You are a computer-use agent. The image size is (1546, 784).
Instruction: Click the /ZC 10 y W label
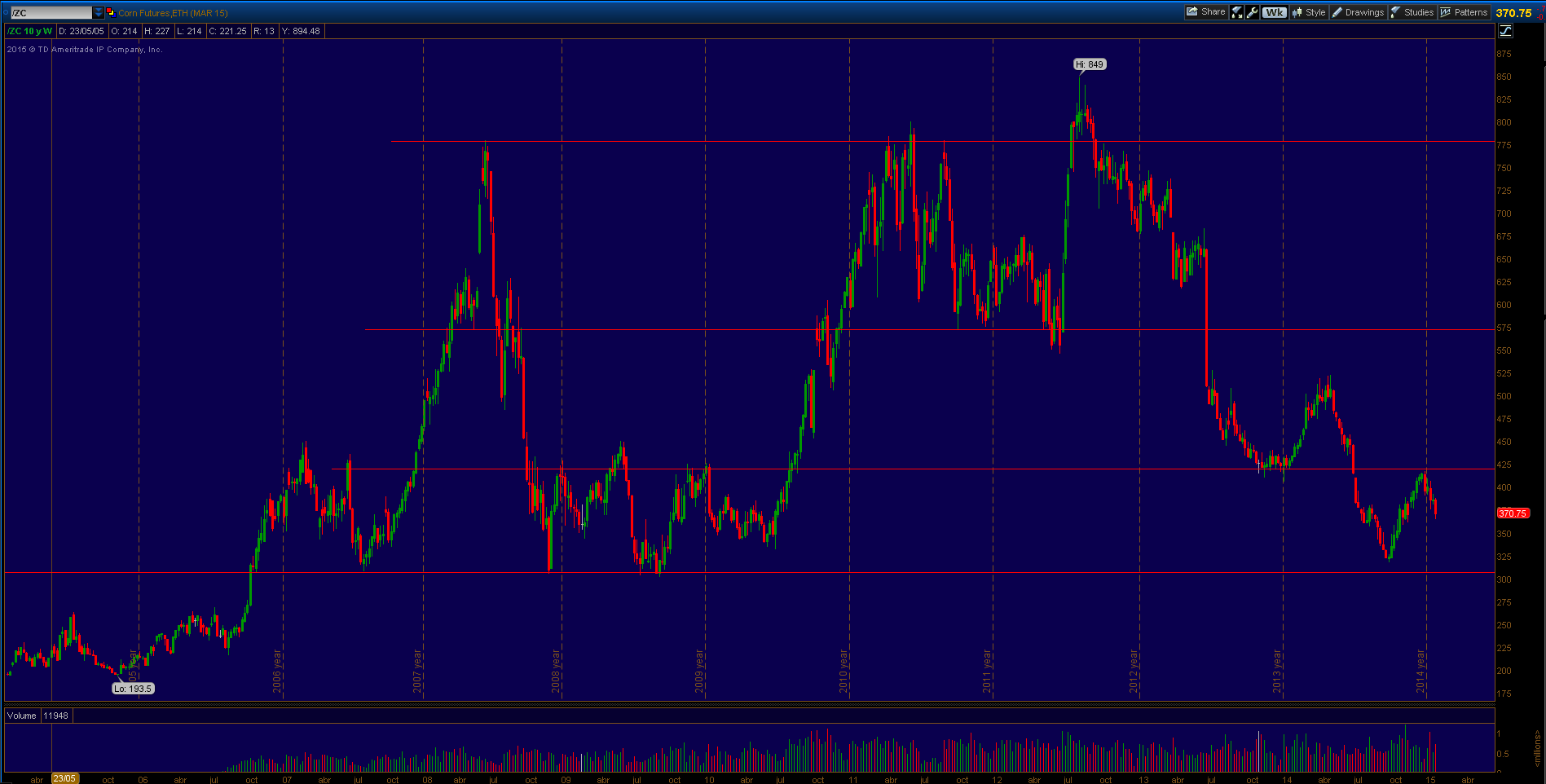coord(30,31)
